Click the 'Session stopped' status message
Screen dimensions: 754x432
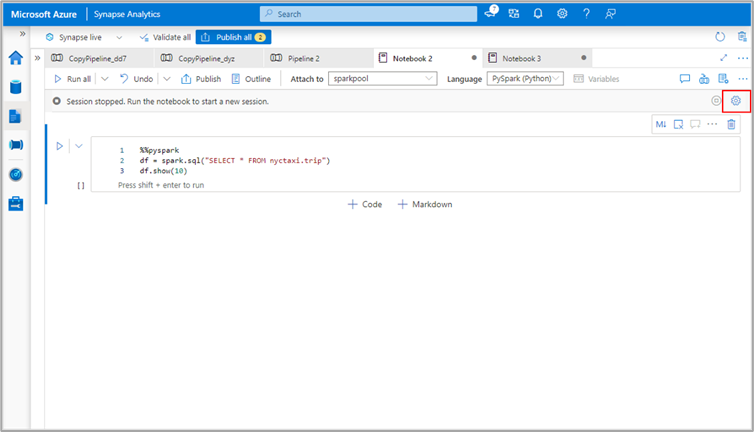point(167,102)
